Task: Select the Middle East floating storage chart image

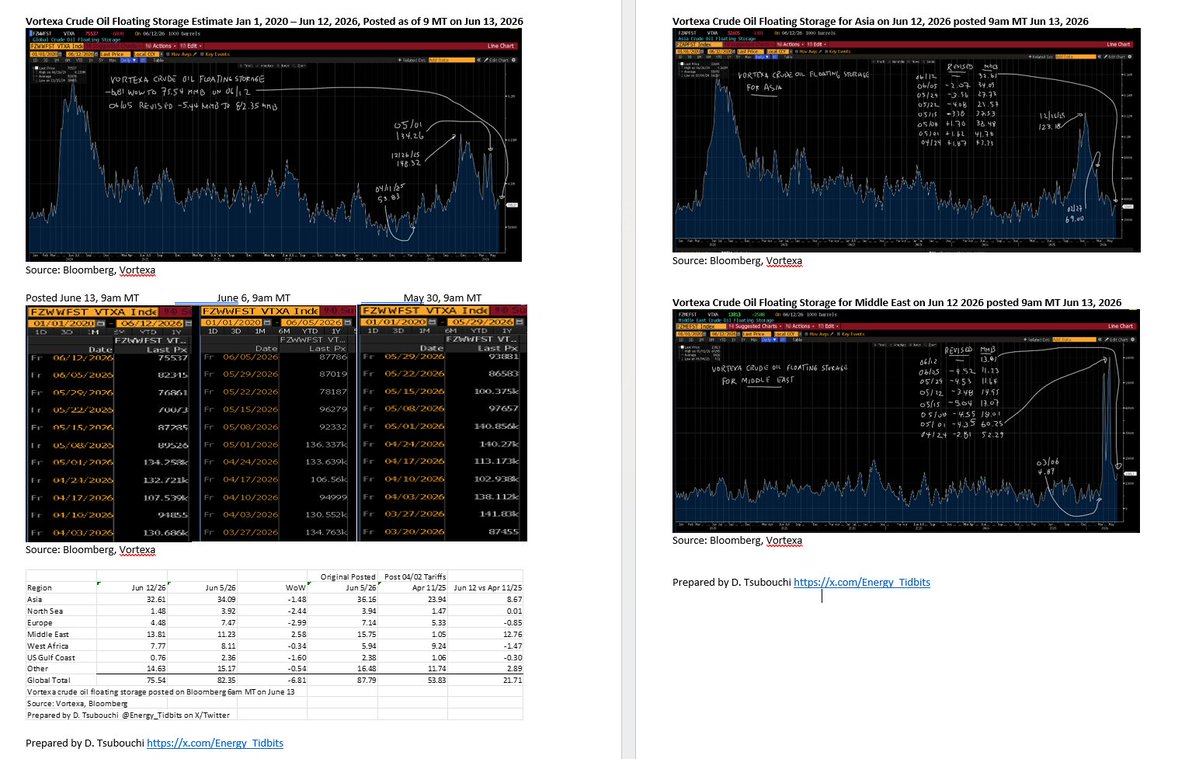Action: (x=906, y=421)
